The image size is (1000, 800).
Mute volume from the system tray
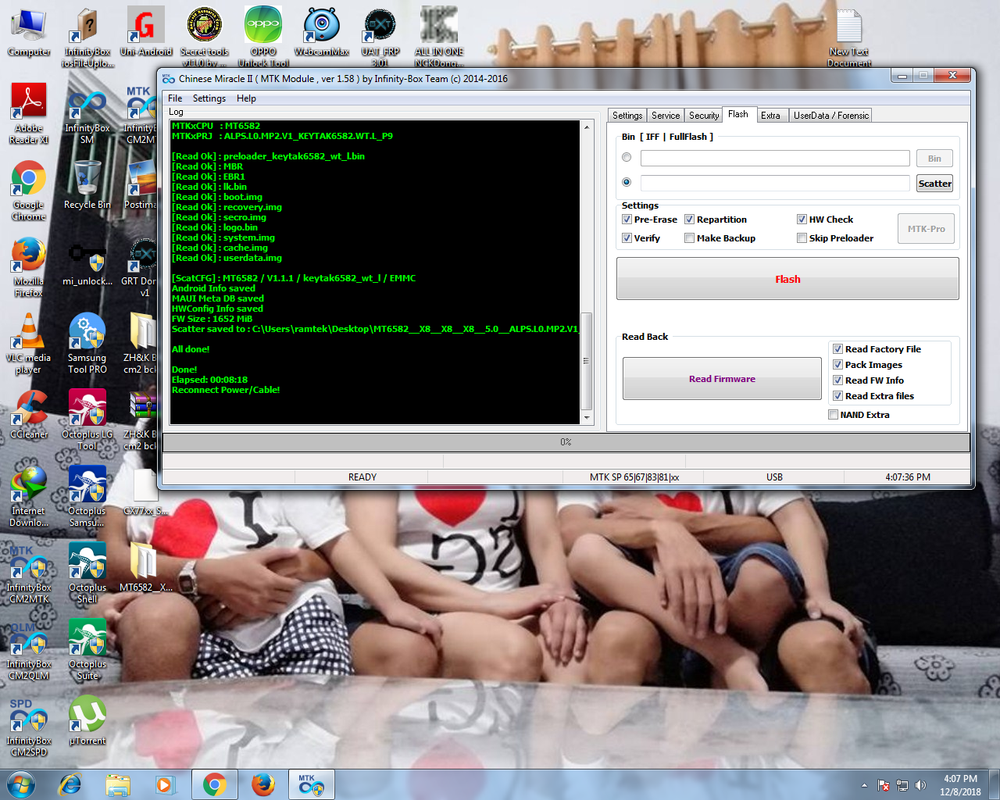[920, 785]
